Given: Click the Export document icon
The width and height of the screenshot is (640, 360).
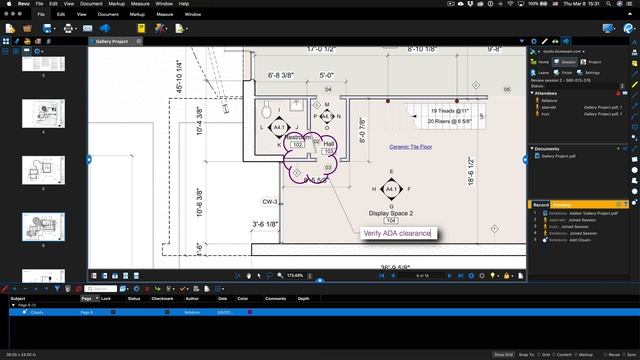Looking at the screenshot, I should (x=179, y=28).
